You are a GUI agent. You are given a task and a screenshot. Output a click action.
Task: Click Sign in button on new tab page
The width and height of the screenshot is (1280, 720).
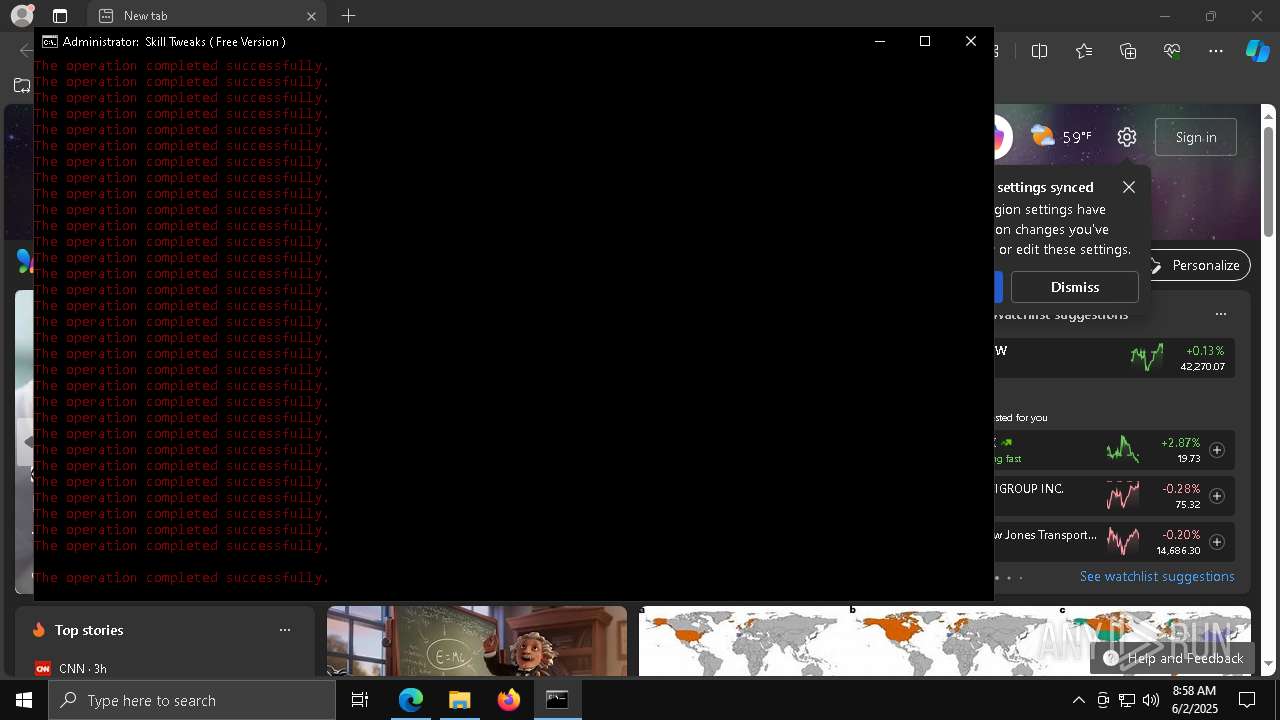[x=1196, y=137]
